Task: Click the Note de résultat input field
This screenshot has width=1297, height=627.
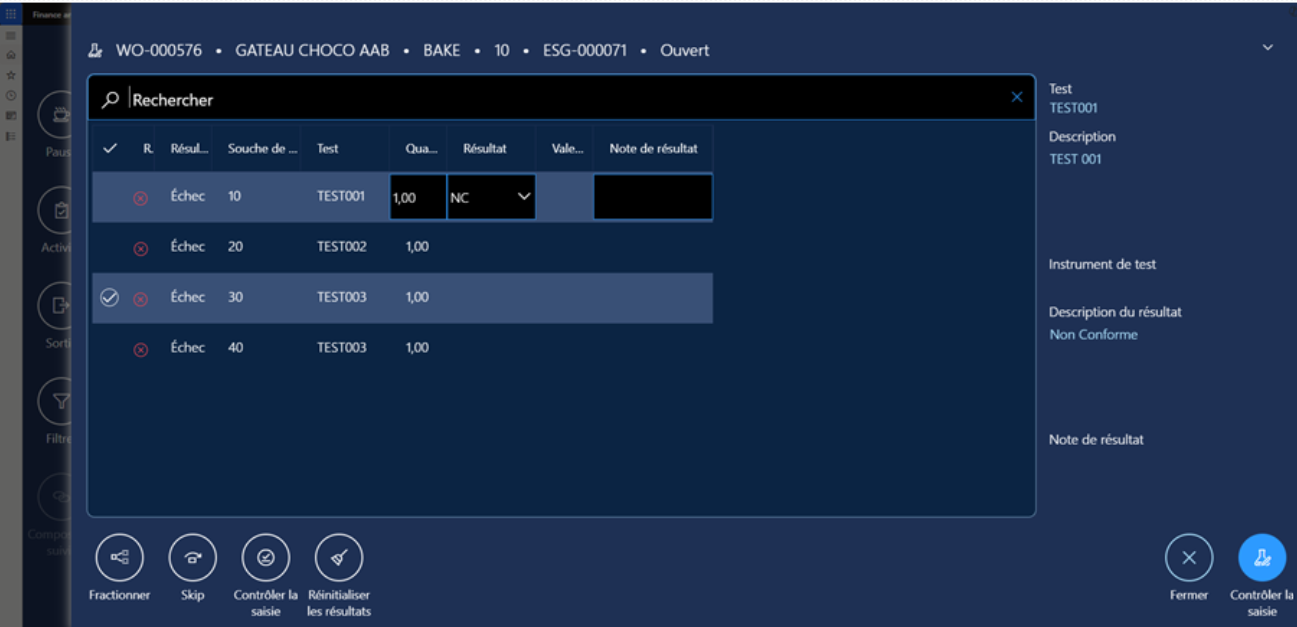Action: pos(652,197)
